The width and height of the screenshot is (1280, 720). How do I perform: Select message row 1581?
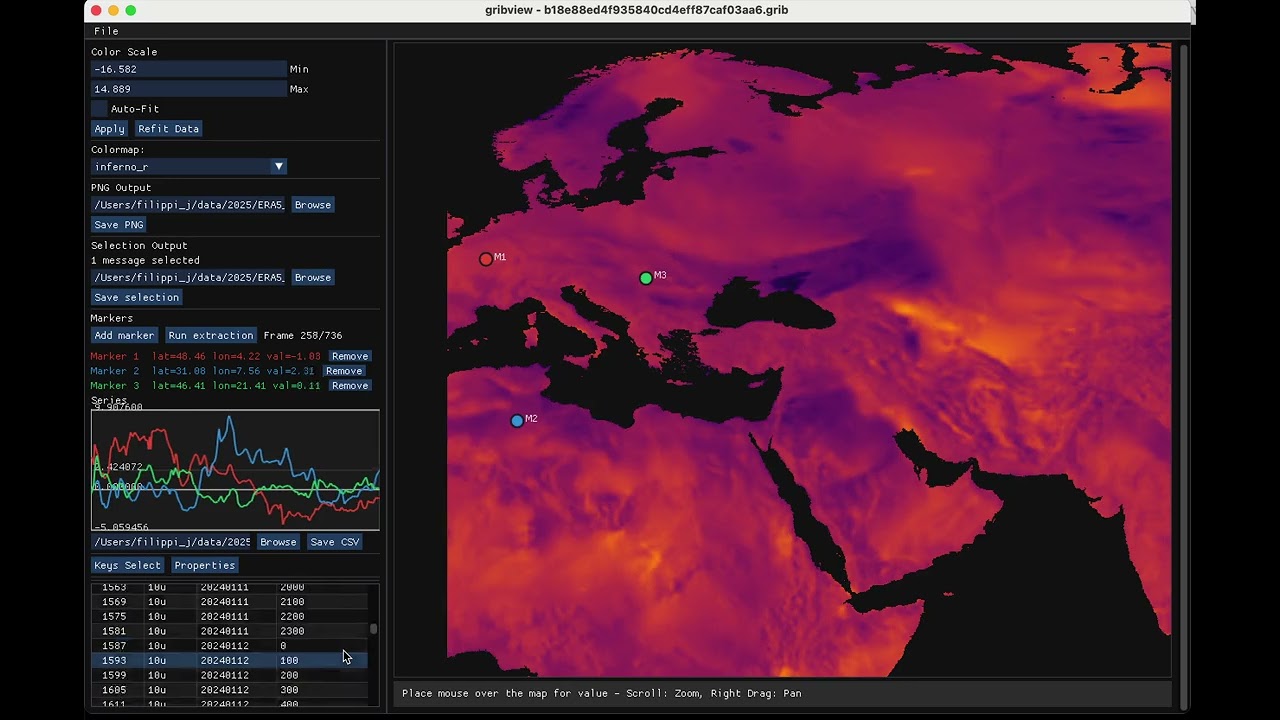(x=229, y=631)
